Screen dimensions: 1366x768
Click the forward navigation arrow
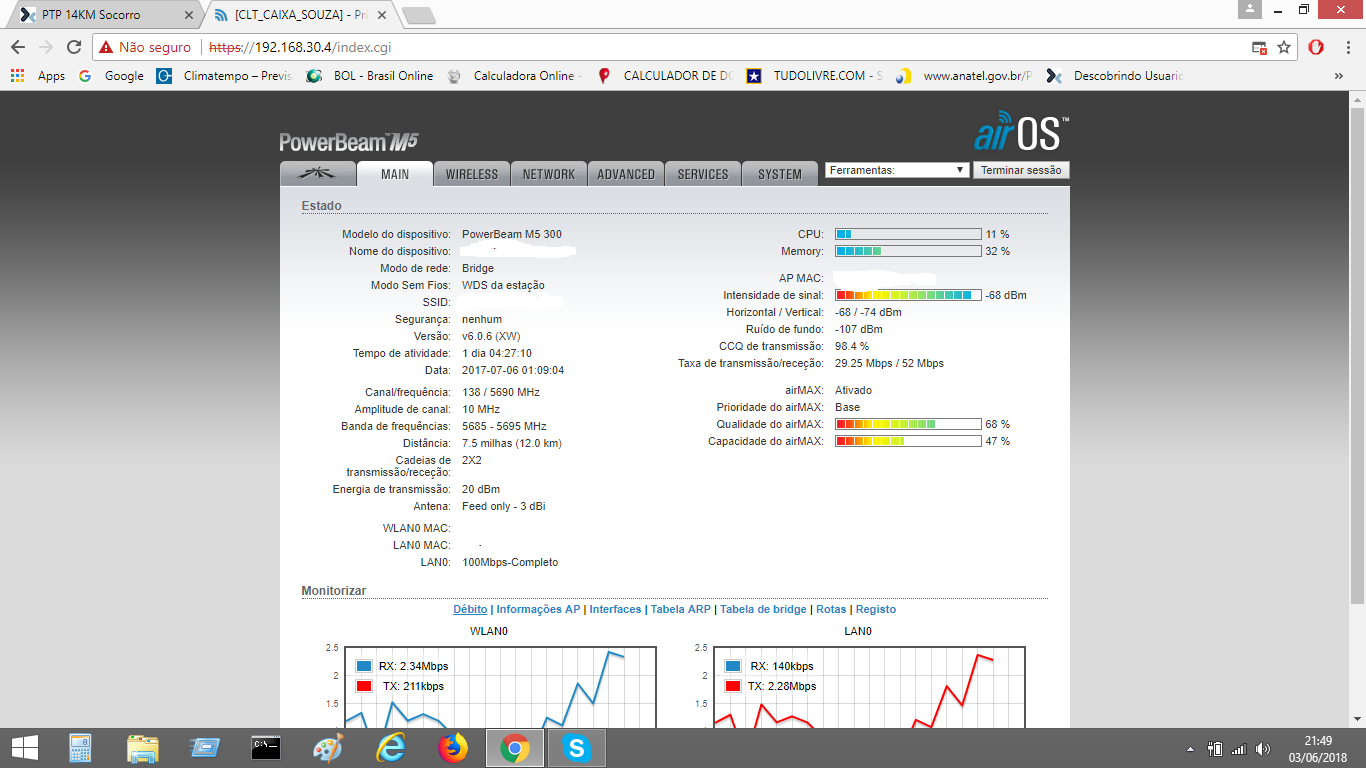46,47
